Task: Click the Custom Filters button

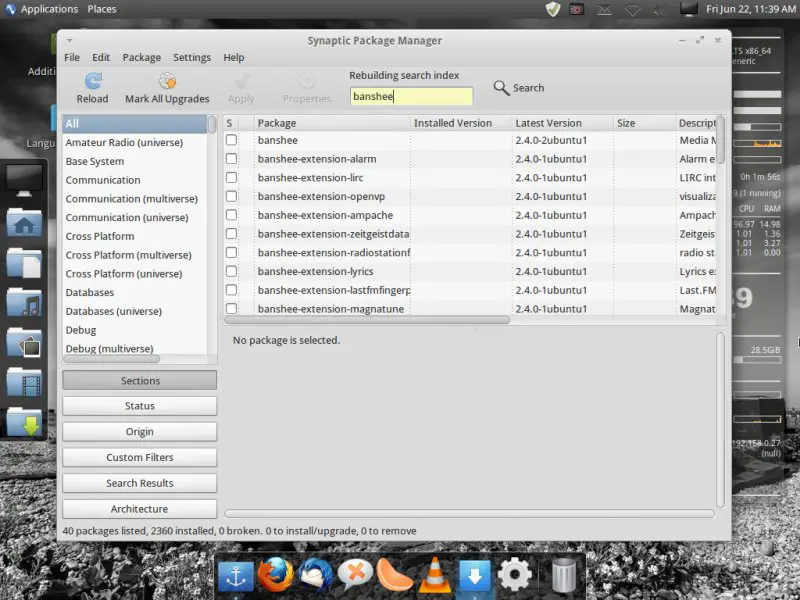Action: pyautogui.click(x=140, y=457)
